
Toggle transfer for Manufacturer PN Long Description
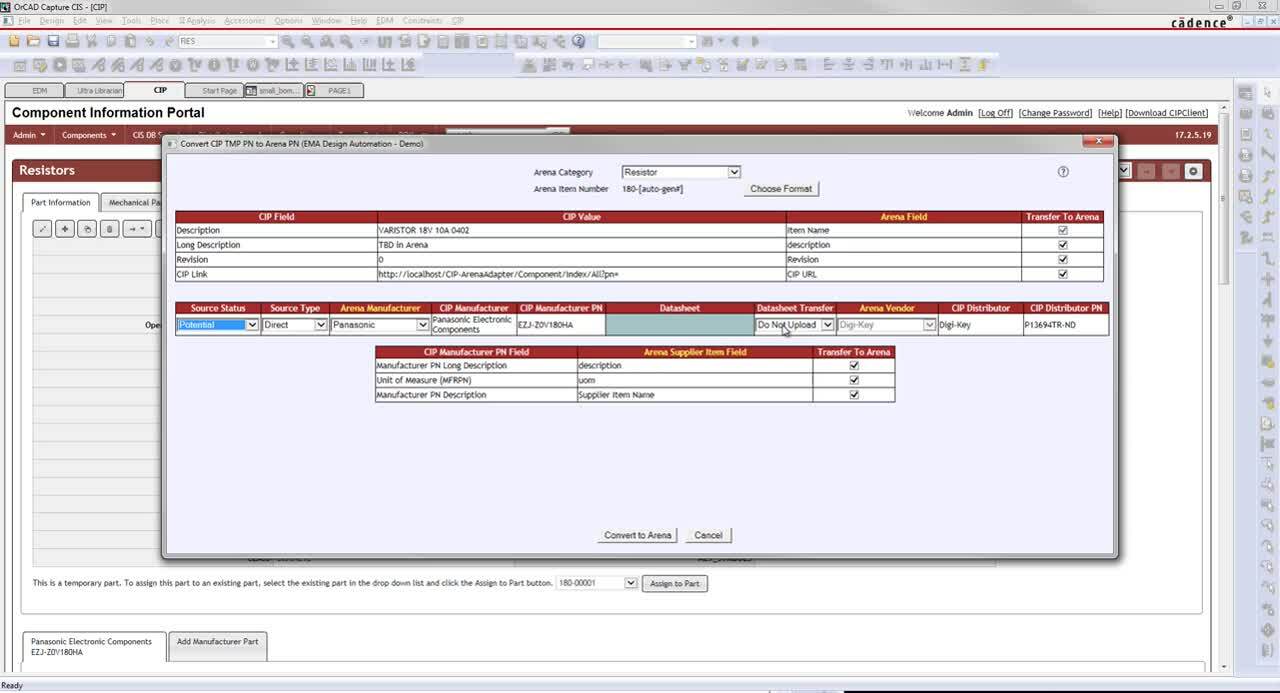click(854, 366)
